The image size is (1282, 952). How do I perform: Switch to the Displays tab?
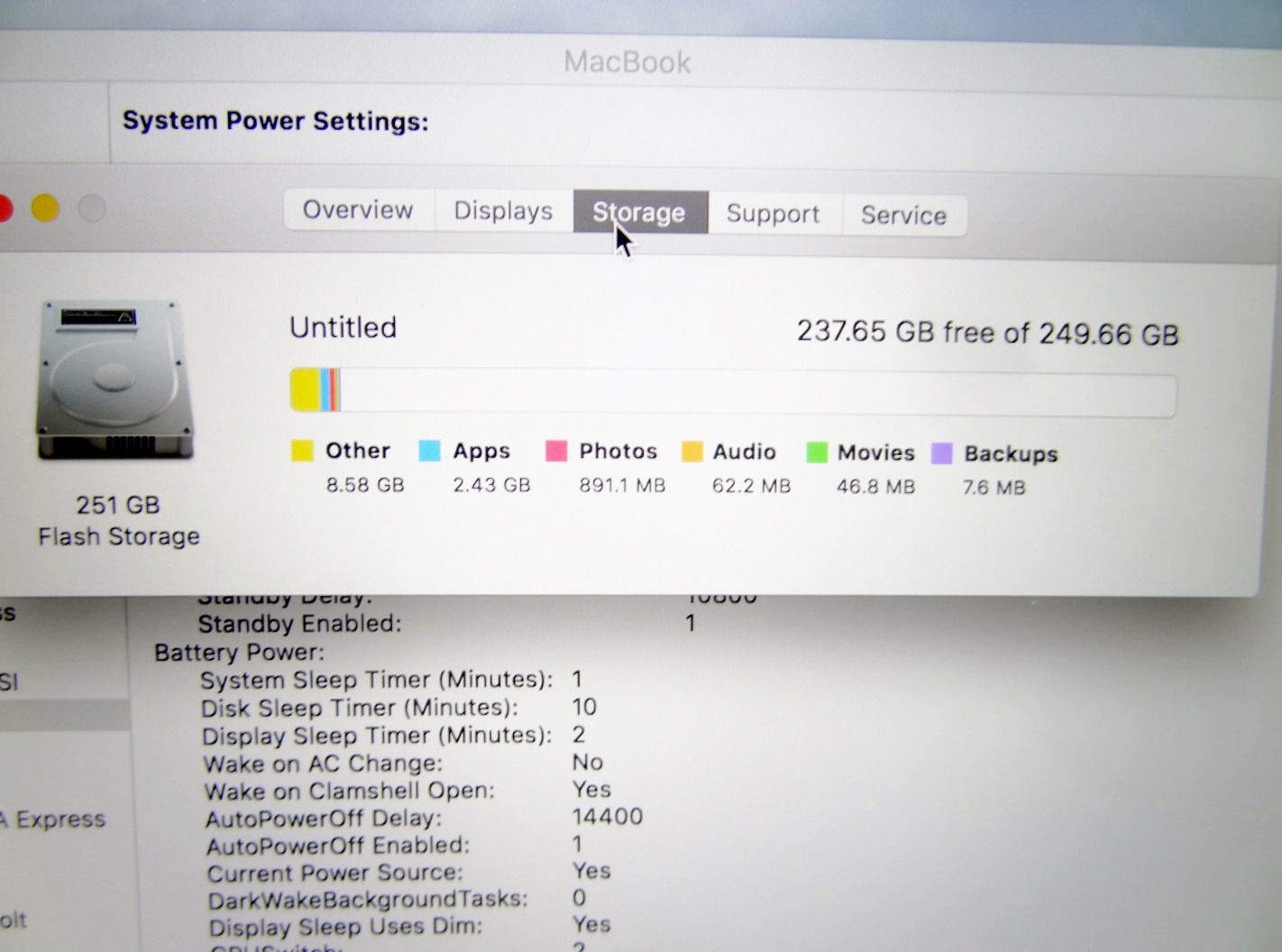(503, 211)
